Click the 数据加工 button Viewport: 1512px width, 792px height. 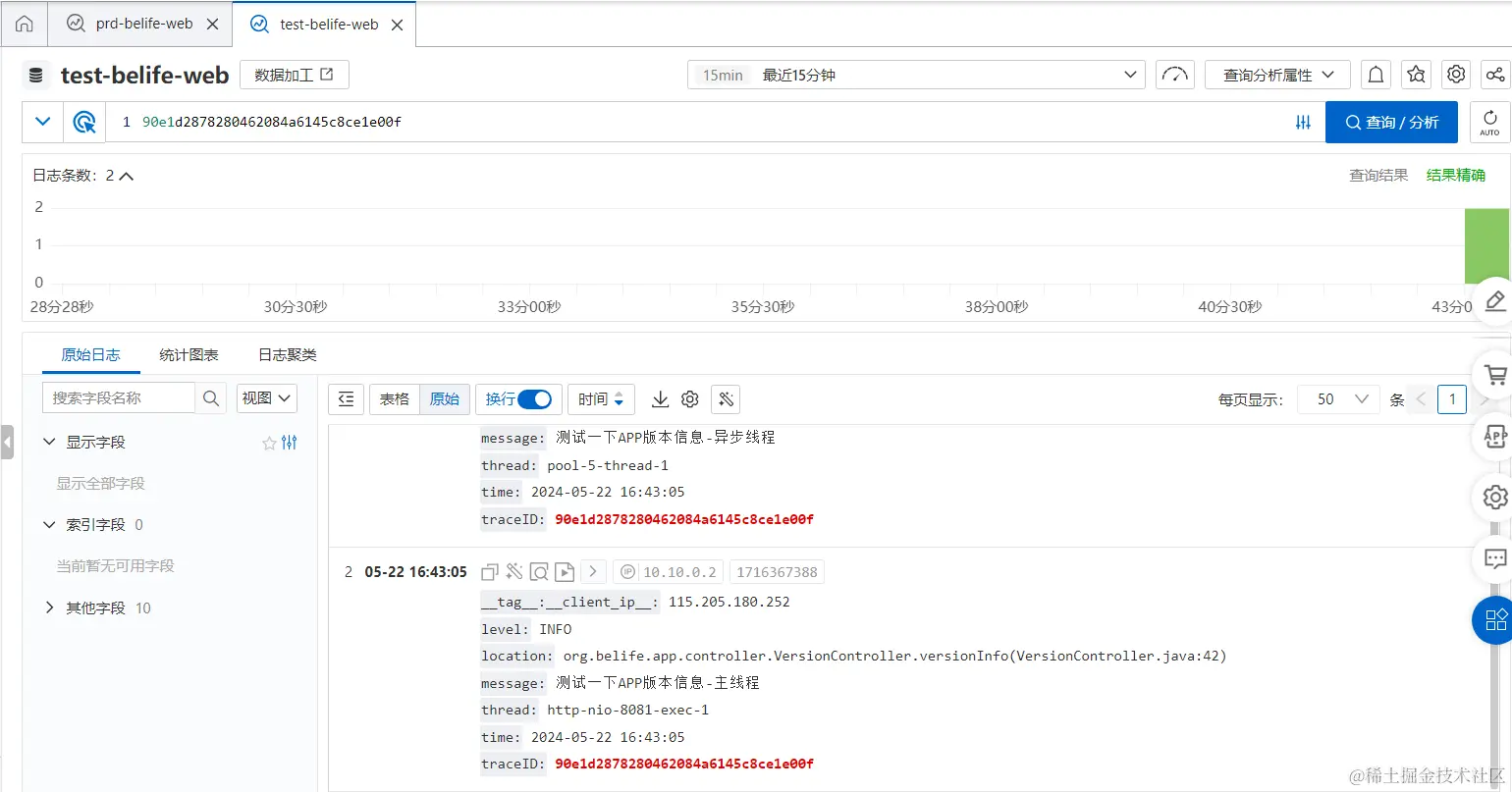click(x=294, y=75)
